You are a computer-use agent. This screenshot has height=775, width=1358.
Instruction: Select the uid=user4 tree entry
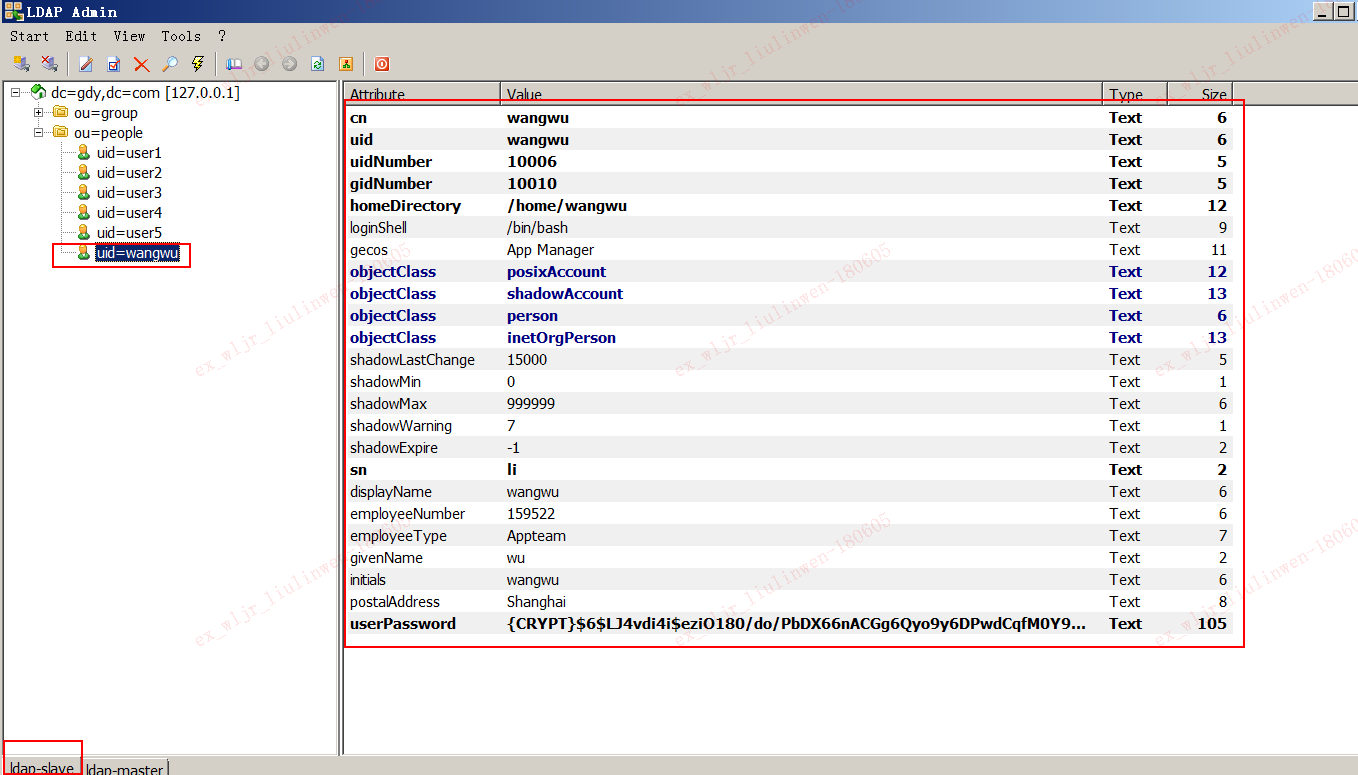129,213
